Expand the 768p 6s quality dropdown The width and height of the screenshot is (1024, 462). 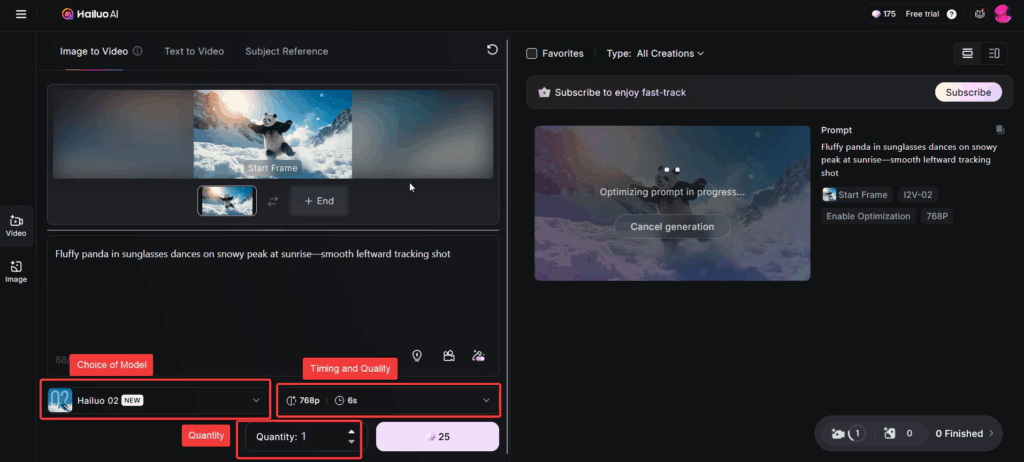coord(388,400)
